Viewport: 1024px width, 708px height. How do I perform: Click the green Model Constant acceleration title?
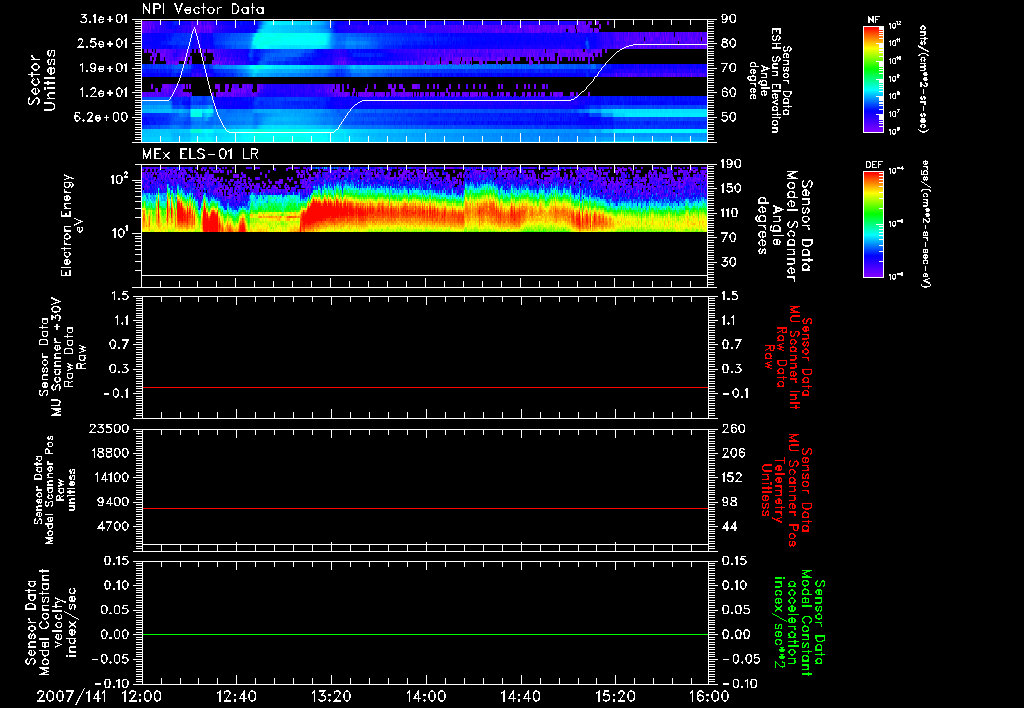click(x=799, y=623)
